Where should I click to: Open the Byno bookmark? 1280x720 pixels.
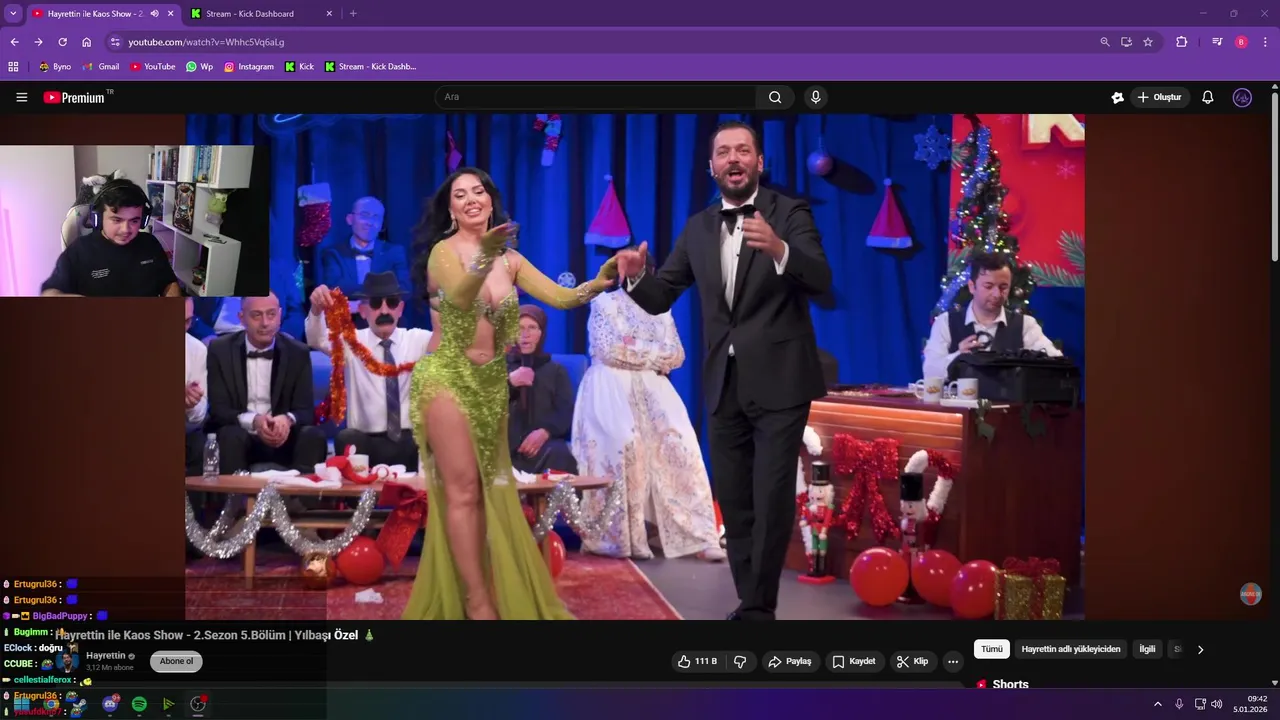pyautogui.click(x=55, y=67)
